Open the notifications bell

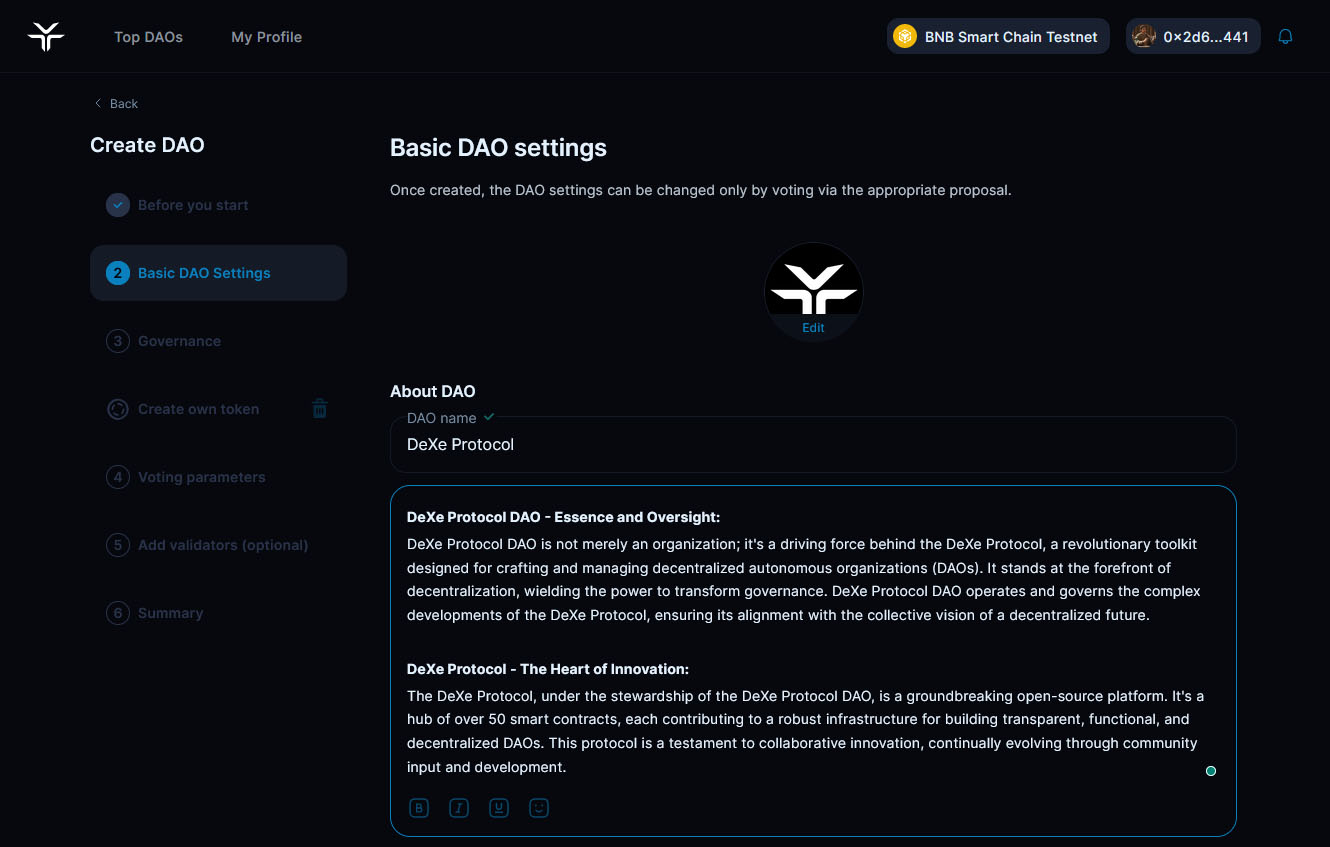point(1286,37)
